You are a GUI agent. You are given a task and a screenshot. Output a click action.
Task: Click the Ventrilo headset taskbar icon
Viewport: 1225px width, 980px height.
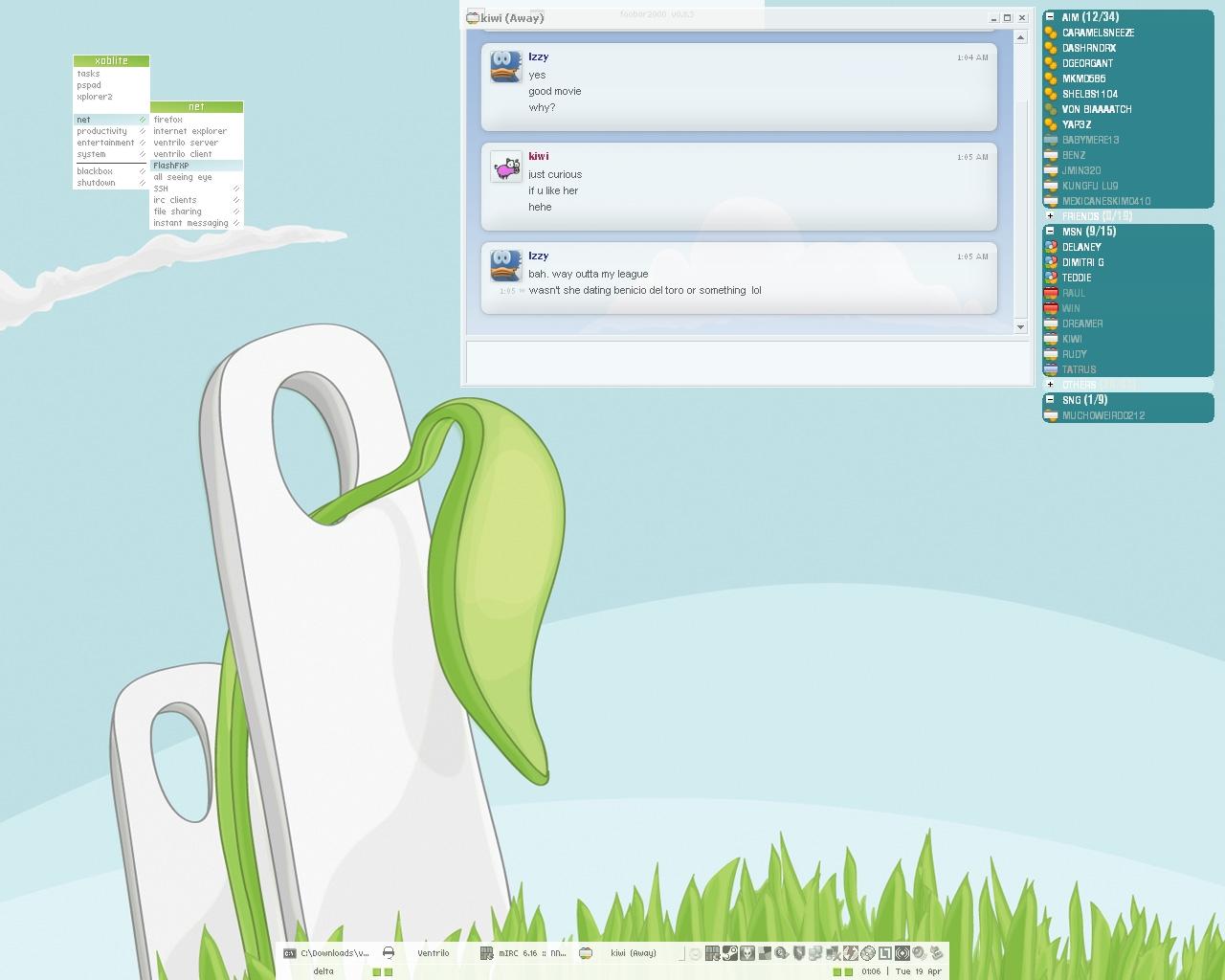389,953
